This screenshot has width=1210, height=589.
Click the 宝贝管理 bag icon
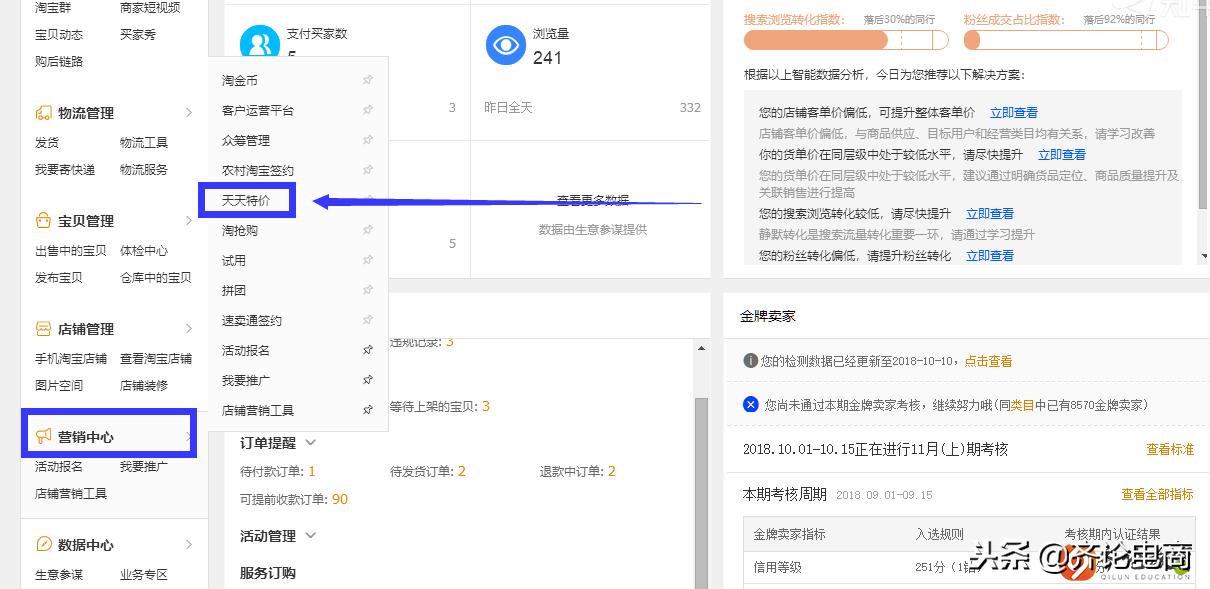[x=43, y=221]
